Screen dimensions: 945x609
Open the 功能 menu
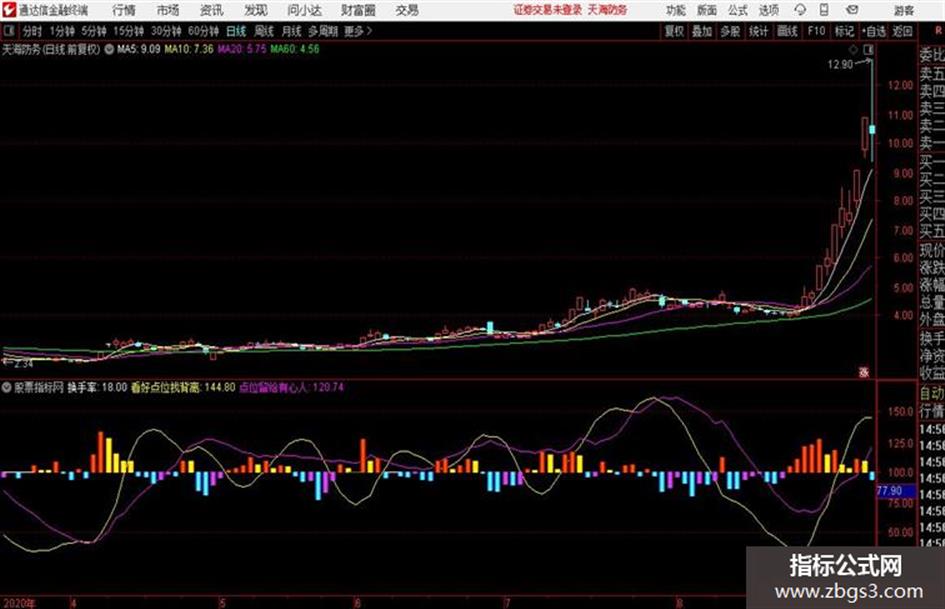(x=676, y=10)
